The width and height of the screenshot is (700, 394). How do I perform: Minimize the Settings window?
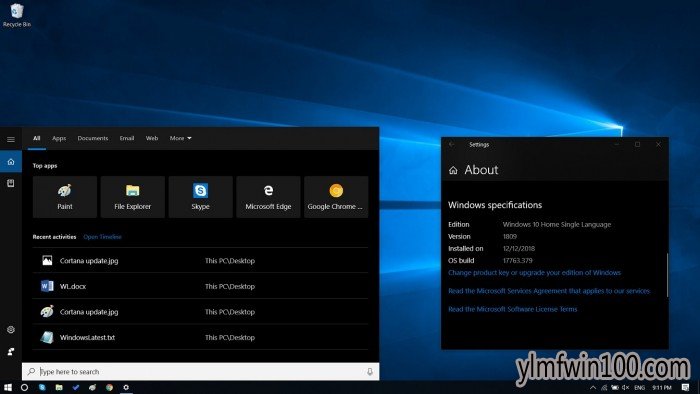point(617,145)
